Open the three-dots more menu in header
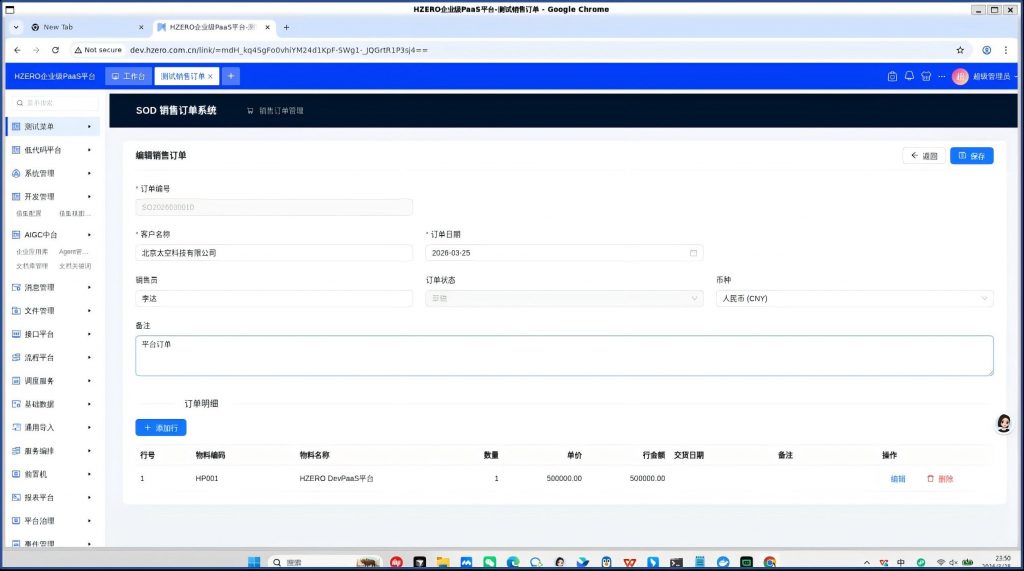Viewport: 1024px width, 571px height. pyautogui.click(x=941, y=76)
